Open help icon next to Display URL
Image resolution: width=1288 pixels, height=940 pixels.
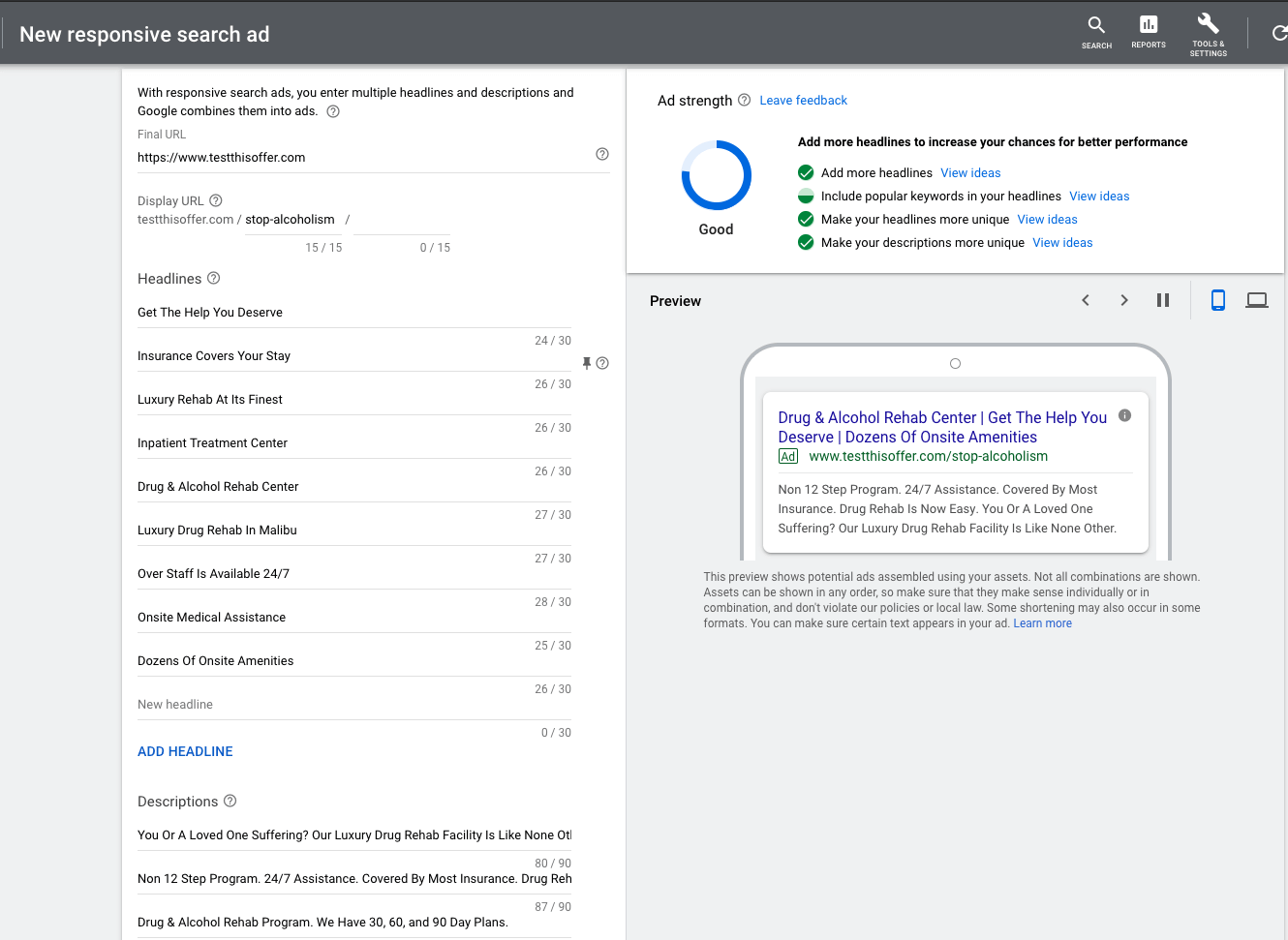point(216,200)
